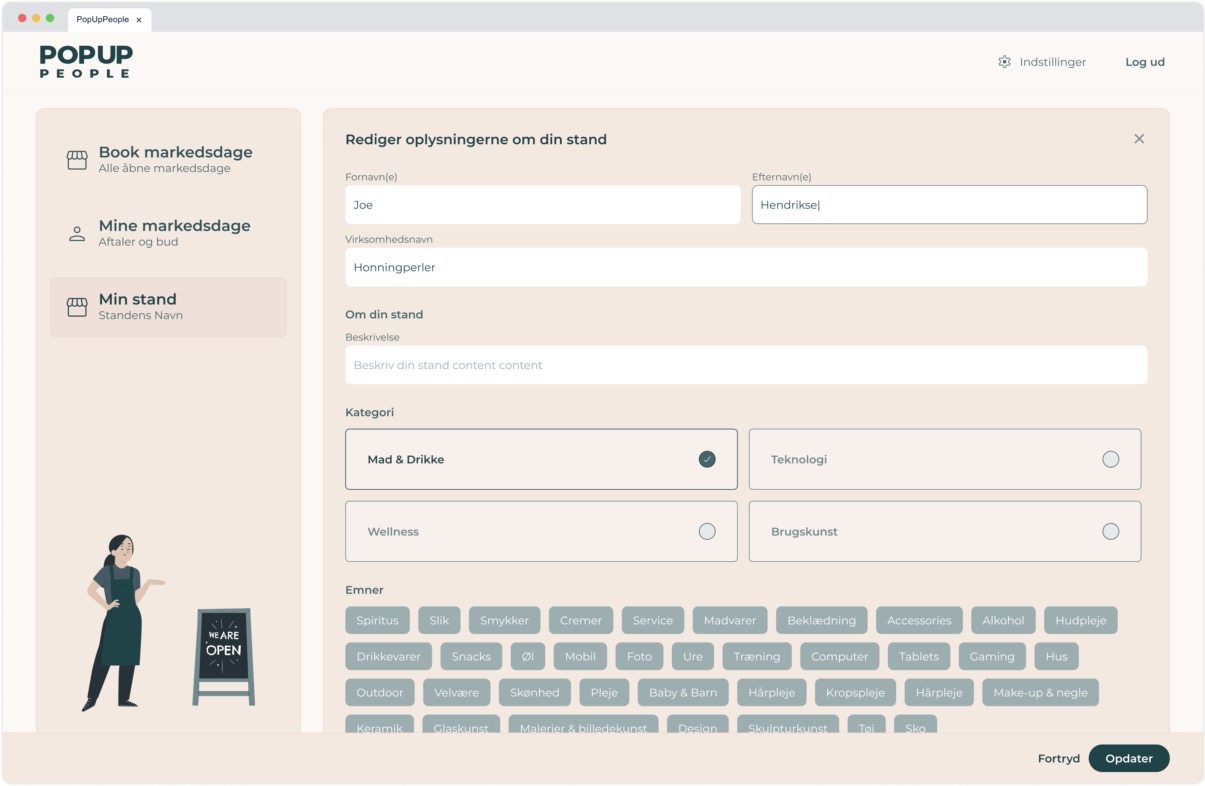The height and width of the screenshot is (786, 1205).
Task: Toggle the Øl tag
Action: pyautogui.click(x=528, y=656)
